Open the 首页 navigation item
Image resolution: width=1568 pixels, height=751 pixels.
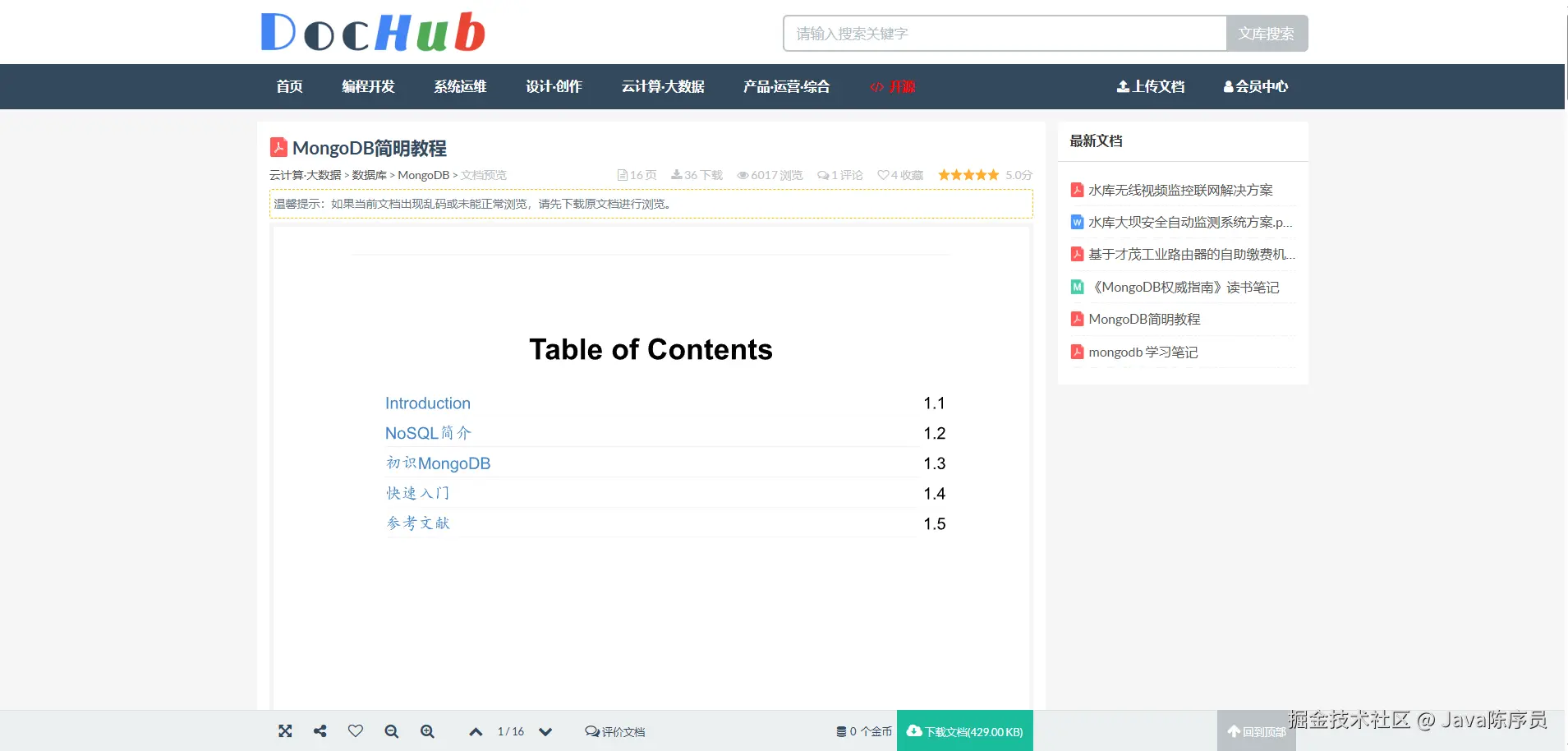(289, 86)
